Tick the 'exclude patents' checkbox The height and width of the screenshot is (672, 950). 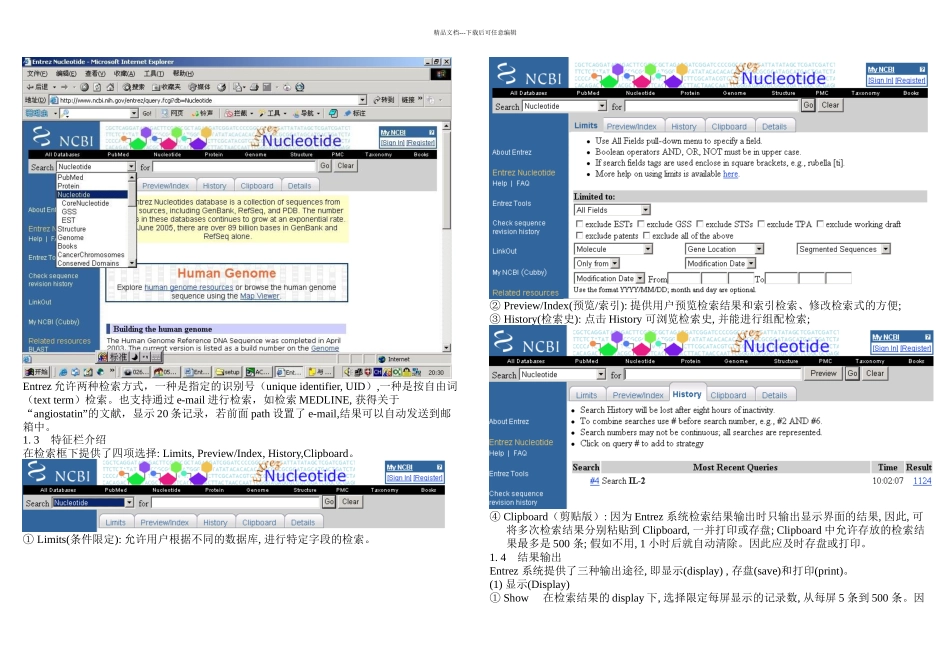point(579,236)
